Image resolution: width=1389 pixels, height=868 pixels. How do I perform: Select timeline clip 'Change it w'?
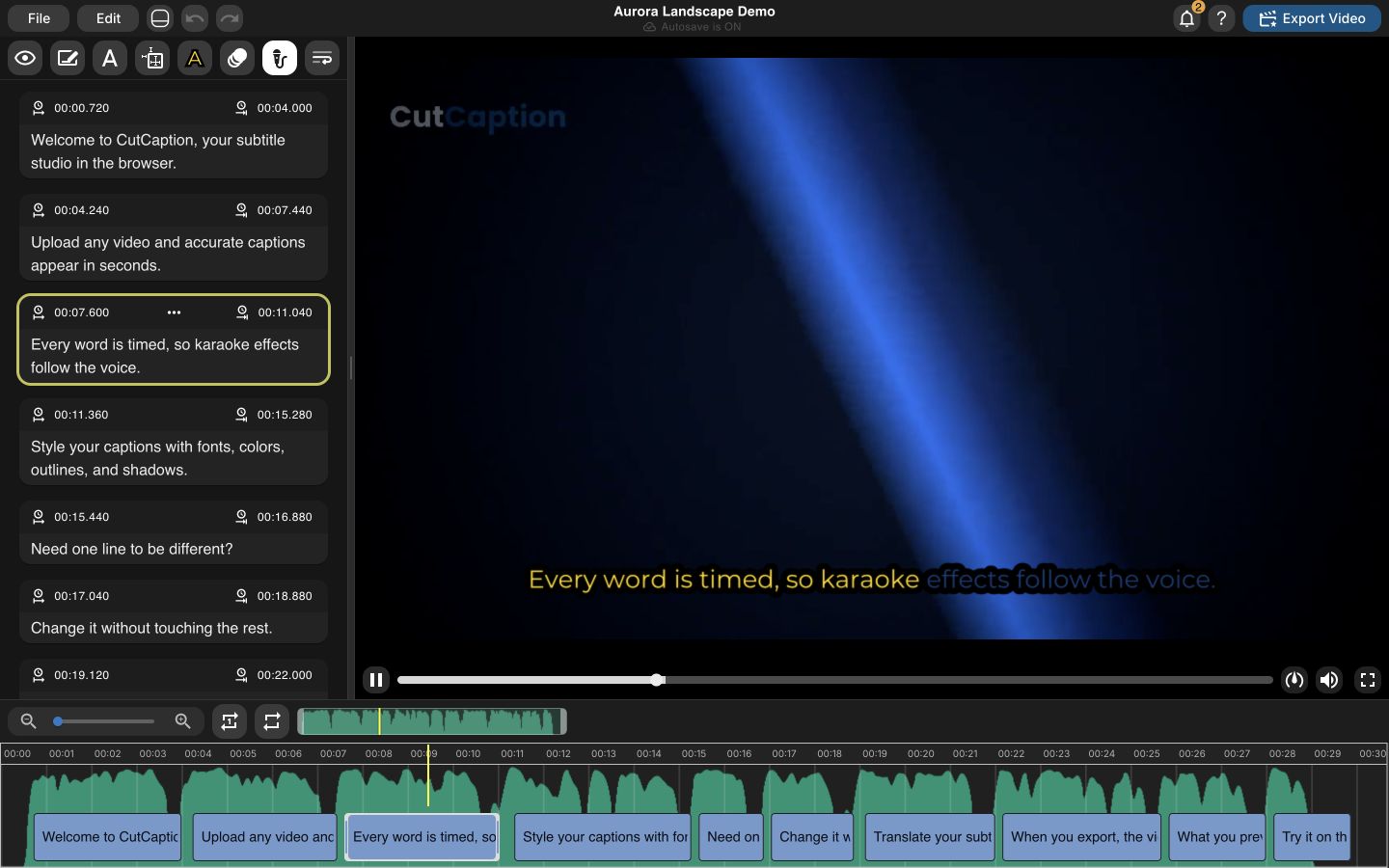812,837
